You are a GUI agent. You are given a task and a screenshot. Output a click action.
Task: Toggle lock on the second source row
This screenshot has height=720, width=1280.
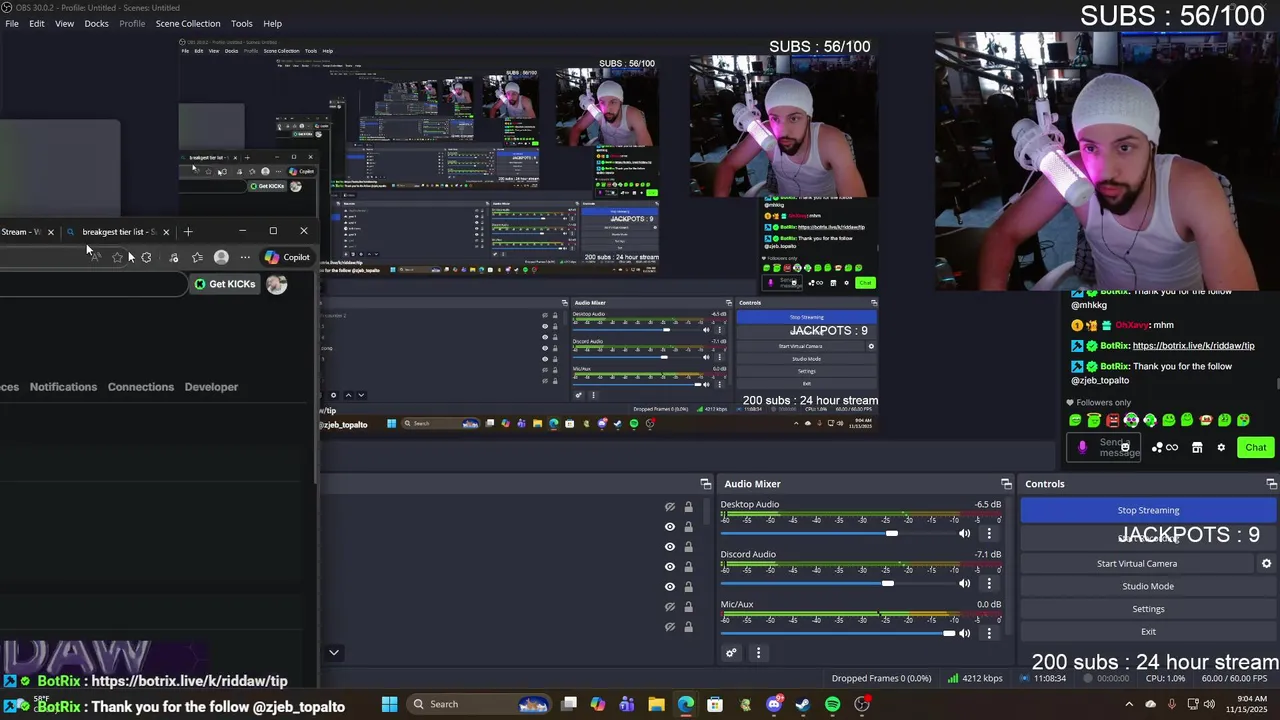click(x=688, y=527)
